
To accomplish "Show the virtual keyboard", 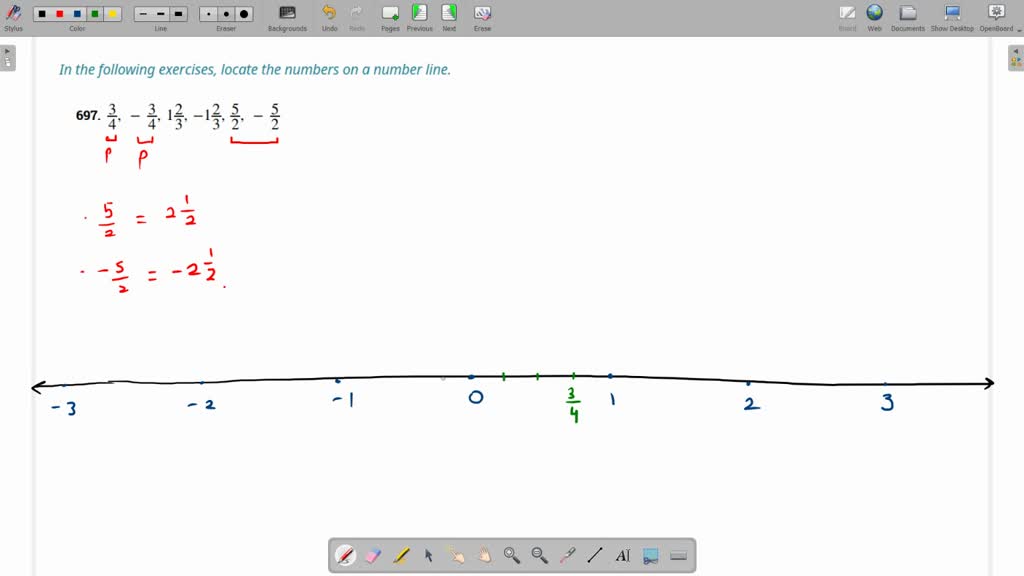I will (678, 555).
